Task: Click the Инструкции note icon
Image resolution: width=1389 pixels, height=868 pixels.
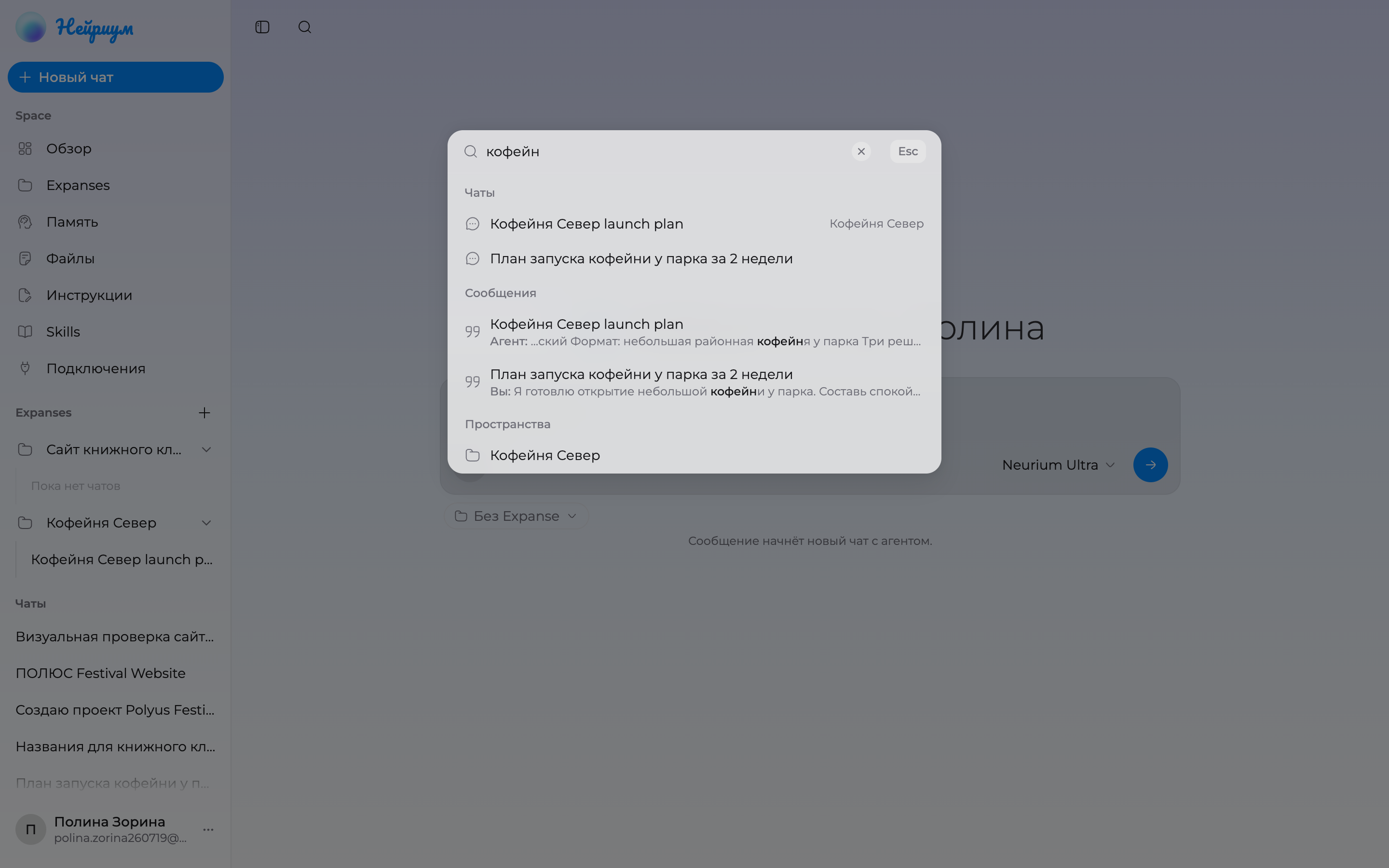Action: pyautogui.click(x=25, y=296)
